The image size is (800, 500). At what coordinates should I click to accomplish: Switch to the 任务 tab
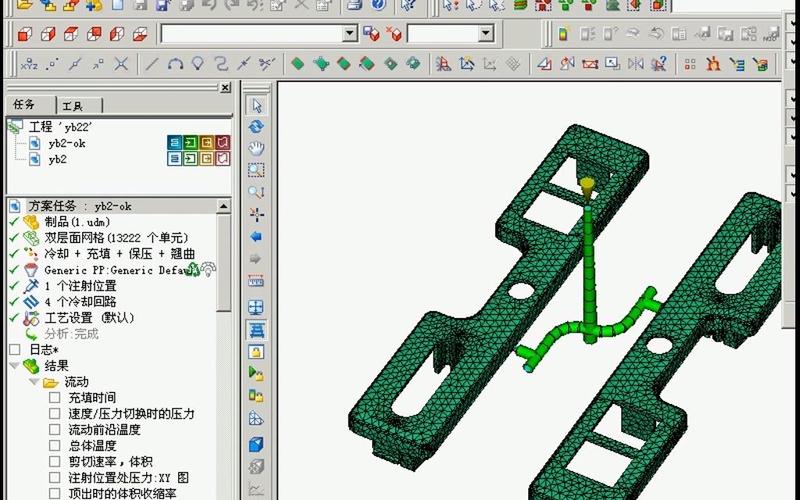pyautogui.click(x=23, y=105)
